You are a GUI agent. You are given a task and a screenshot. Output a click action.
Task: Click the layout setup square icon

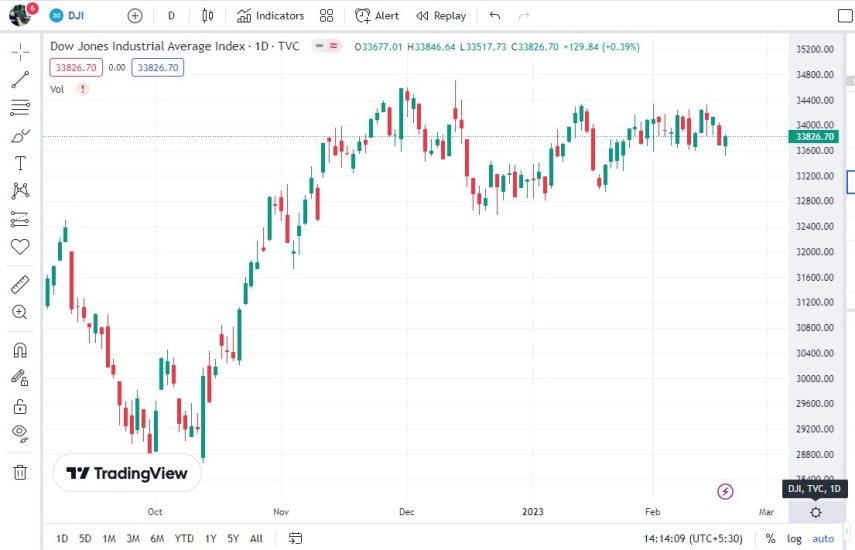(845, 16)
